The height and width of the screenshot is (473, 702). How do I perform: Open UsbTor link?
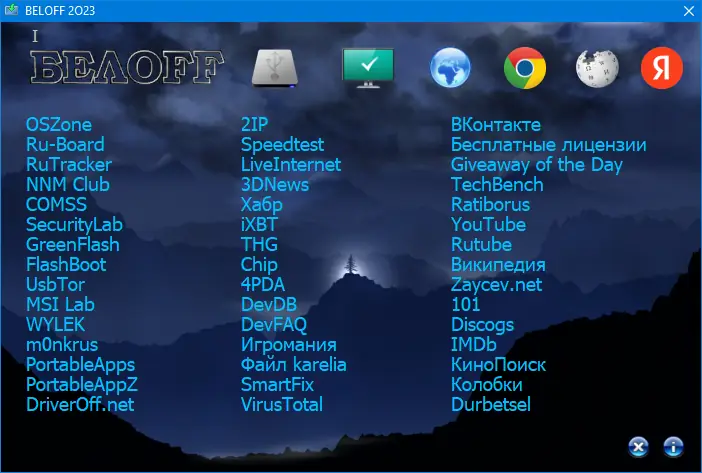pyautogui.click(x=55, y=285)
